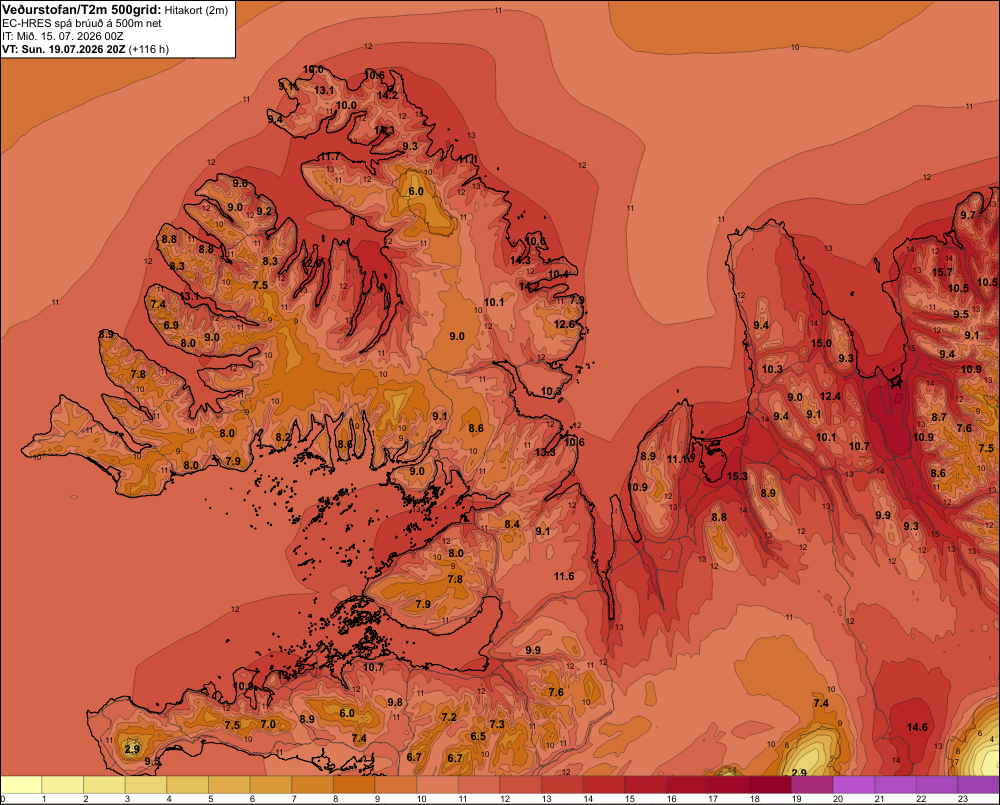Screen dimensions: 1000x805
Task: Select the 'IT: Mið. 15. 07. 2026 00Z' line
Action: pyautogui.click(x=62, y=36)
